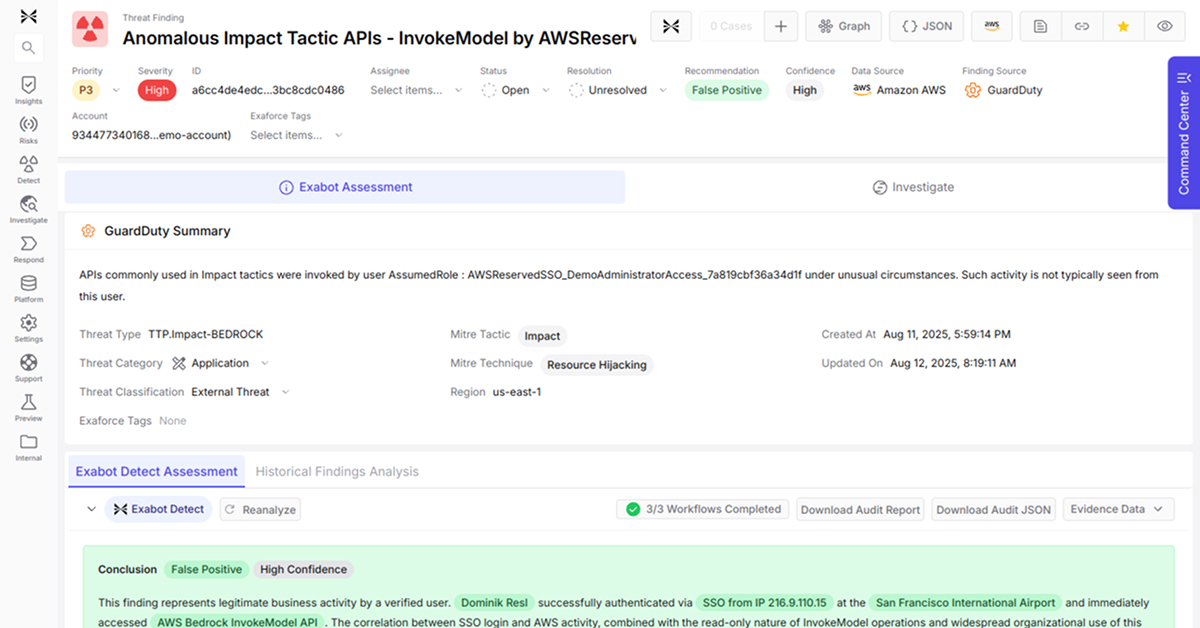The width and height of the screenshot is (1200, 628).
Task: Open the header Exaforce Tags select dropdown
Action: 297,135
